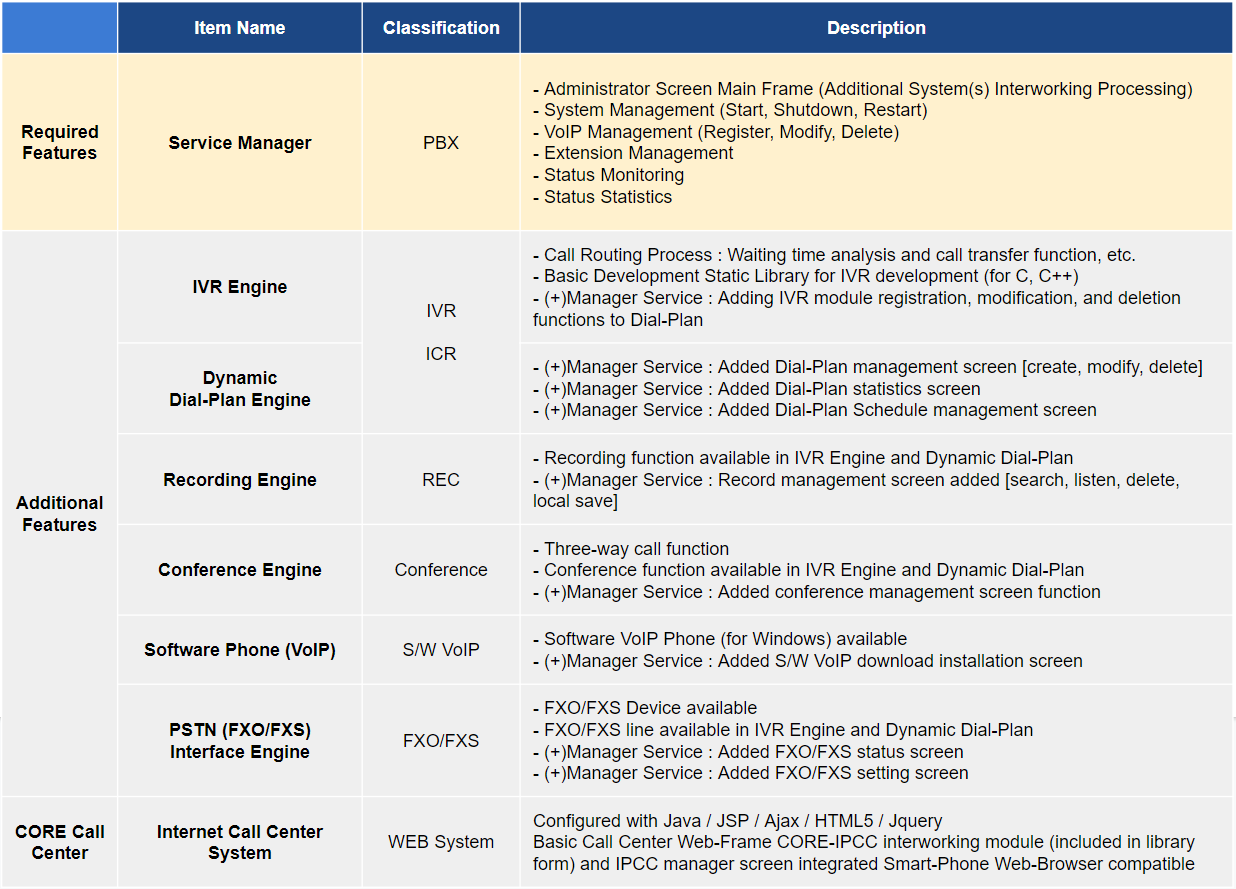Click the Description column header
Viewport: 1236px width, 889px height.
875,28
